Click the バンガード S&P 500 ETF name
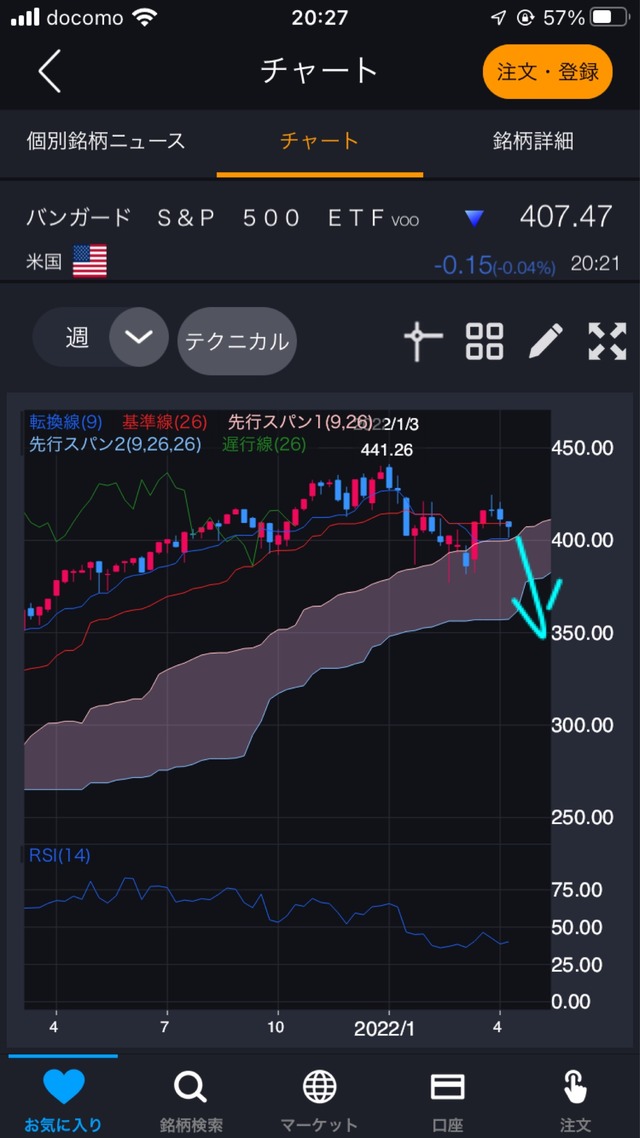The height and width of the screenshot is (1138, 640). 205,218
